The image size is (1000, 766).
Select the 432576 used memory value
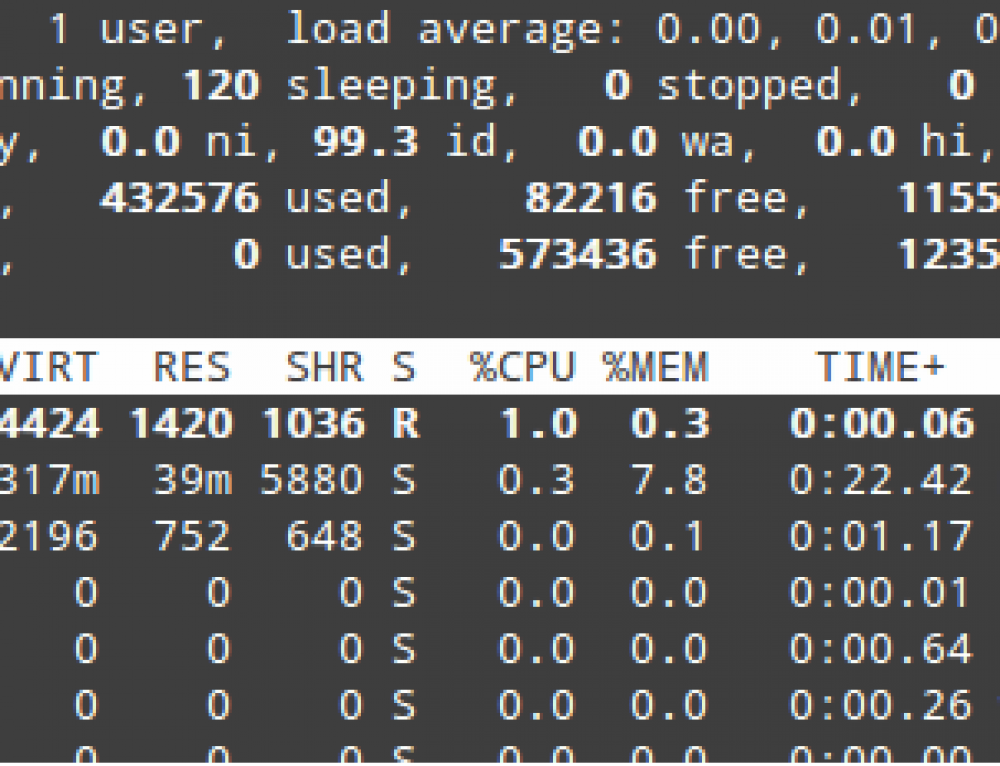(x=179, y=200)
